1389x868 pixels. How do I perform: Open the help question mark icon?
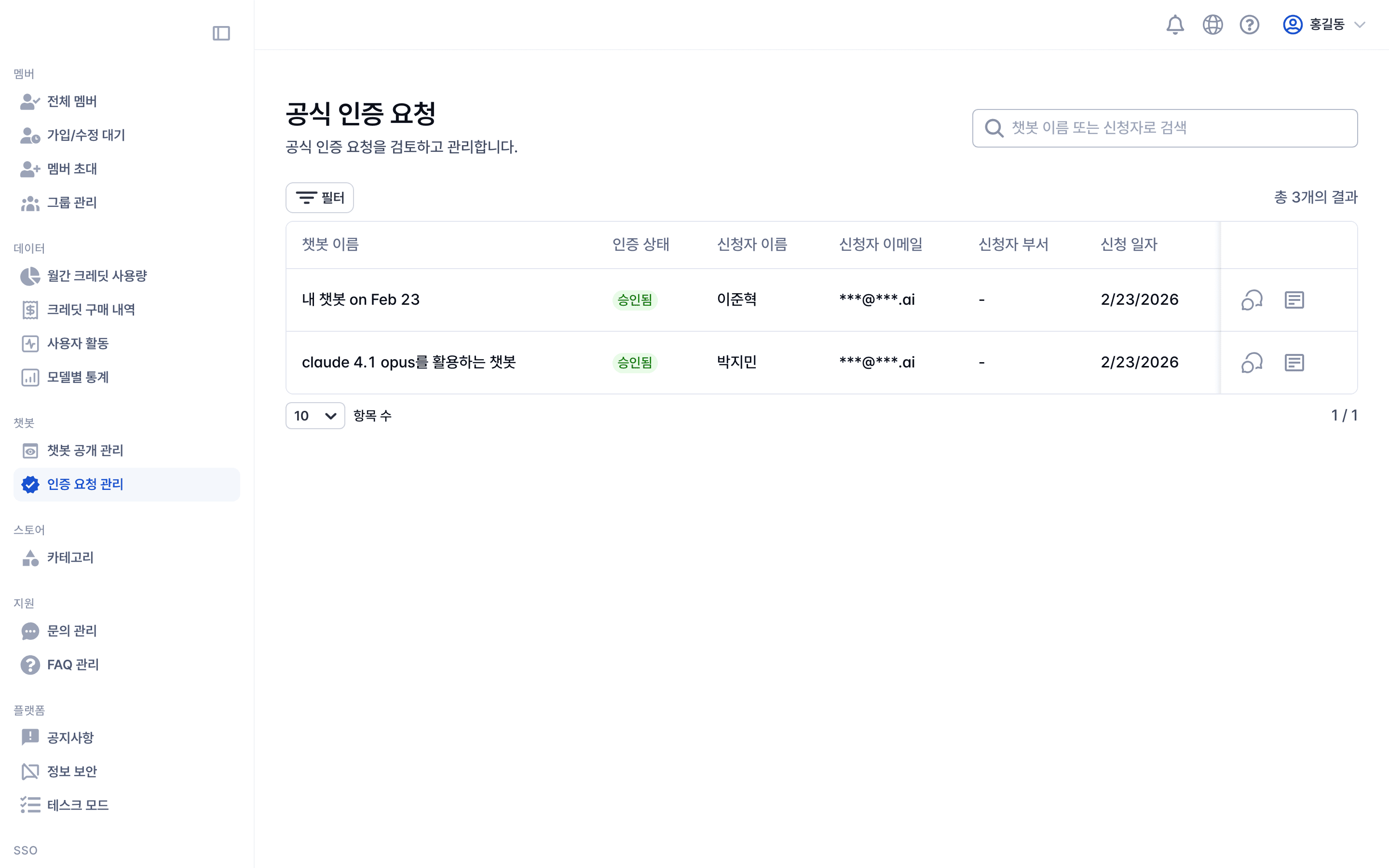tap(1250, 25)
